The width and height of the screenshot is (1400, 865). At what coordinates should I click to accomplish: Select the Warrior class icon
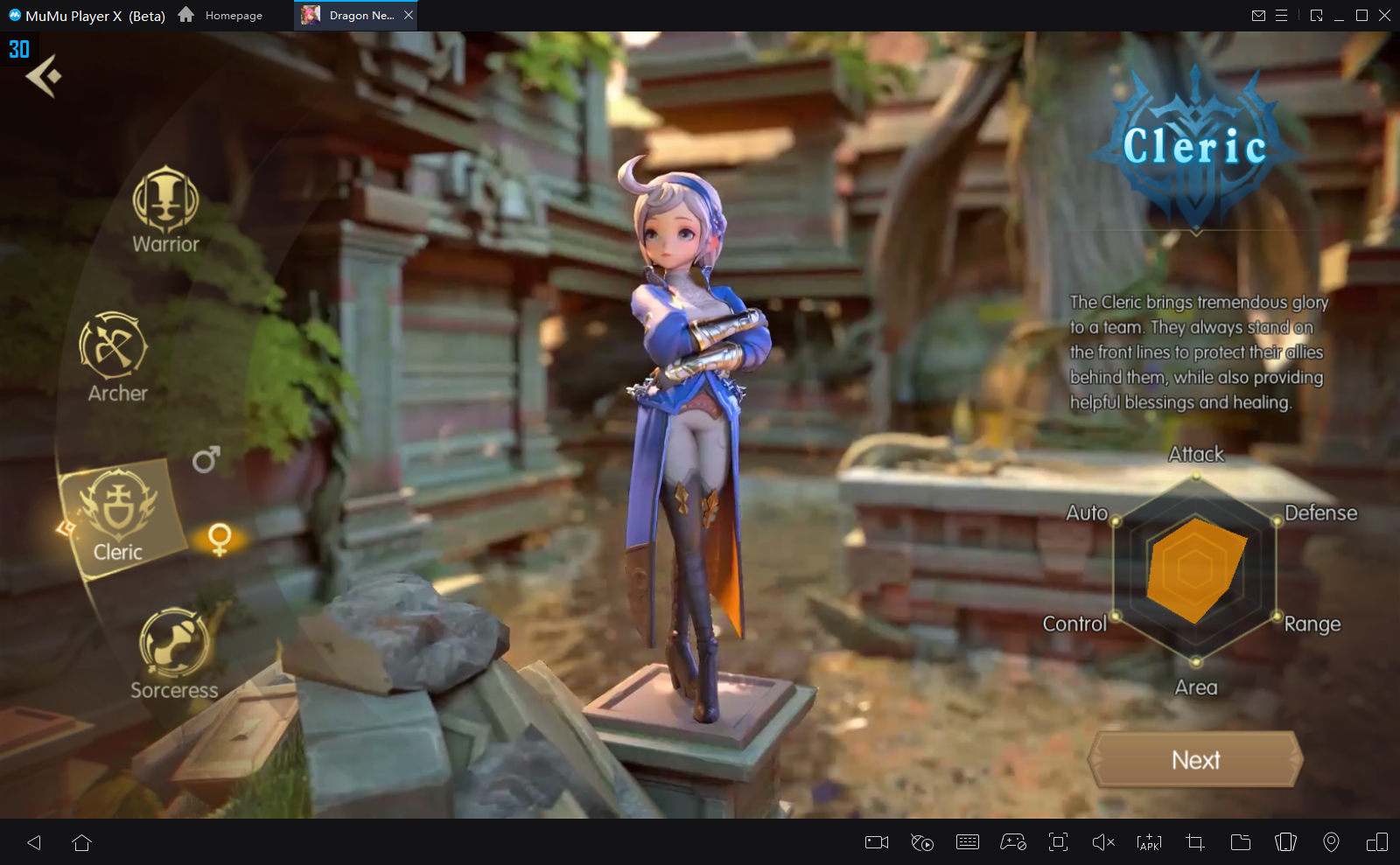165,200
